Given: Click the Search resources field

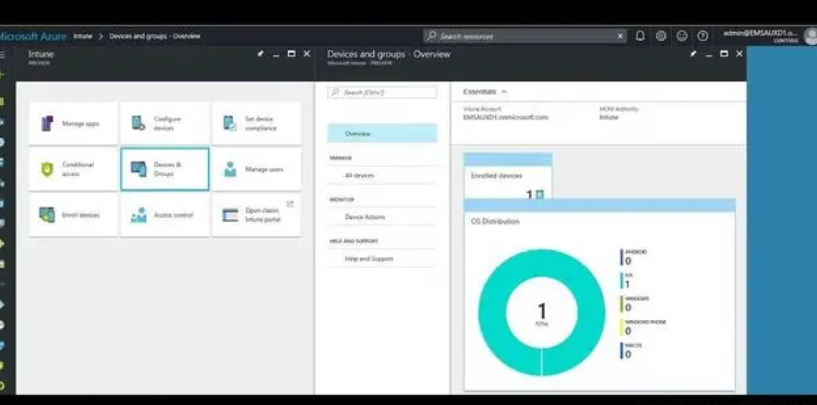Looking at the screenshot, I should coord(525,36).
